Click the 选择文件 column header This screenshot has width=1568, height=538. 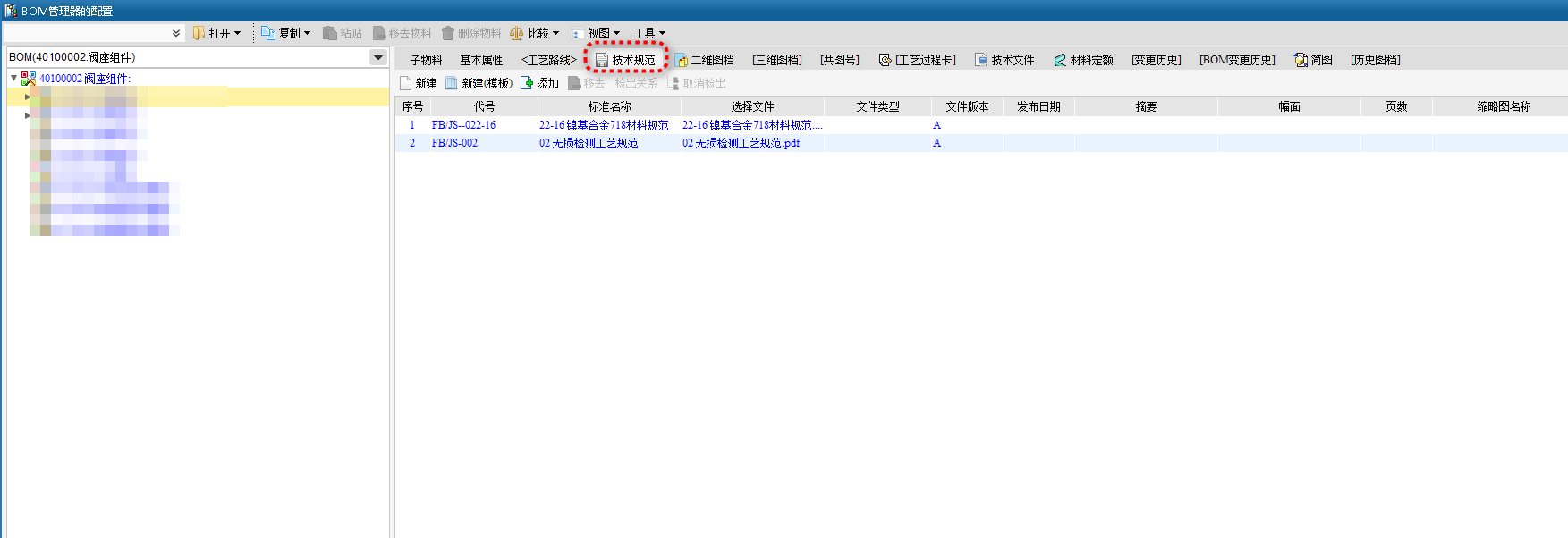click(752, 106)
